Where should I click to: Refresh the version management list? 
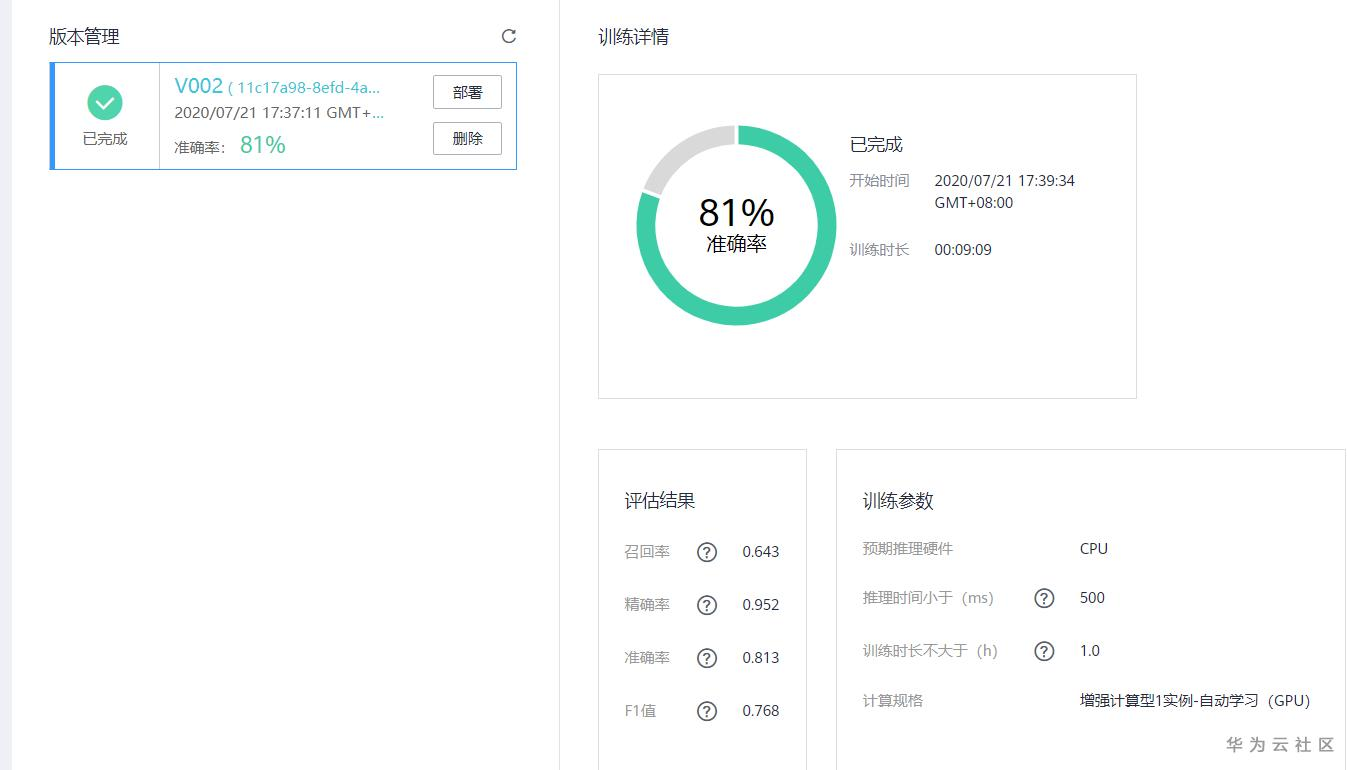(x=509, y=37)
